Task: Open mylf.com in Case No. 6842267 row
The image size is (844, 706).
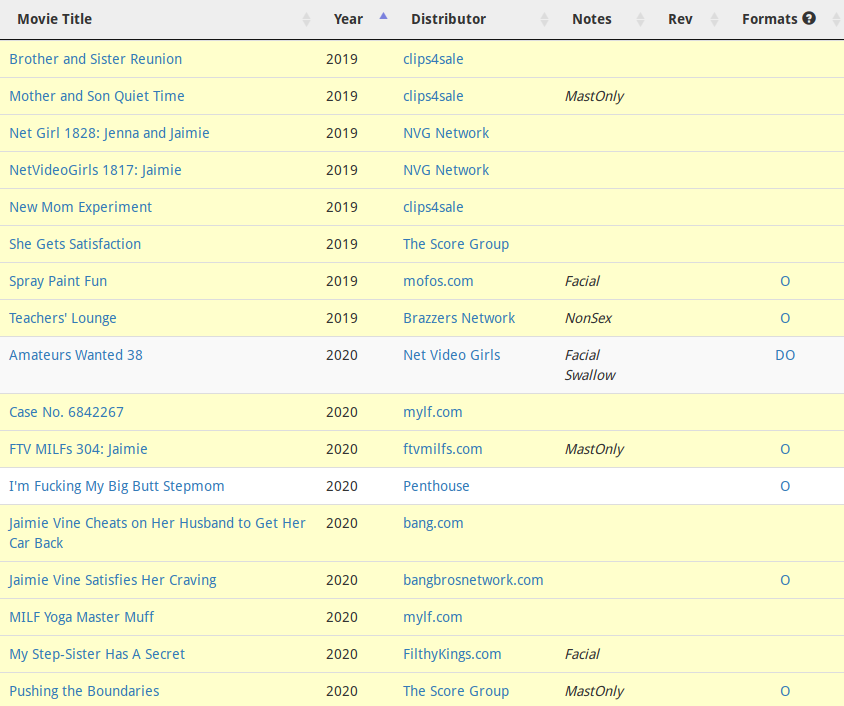Action: pyautogui.click(x=433, y=412)
